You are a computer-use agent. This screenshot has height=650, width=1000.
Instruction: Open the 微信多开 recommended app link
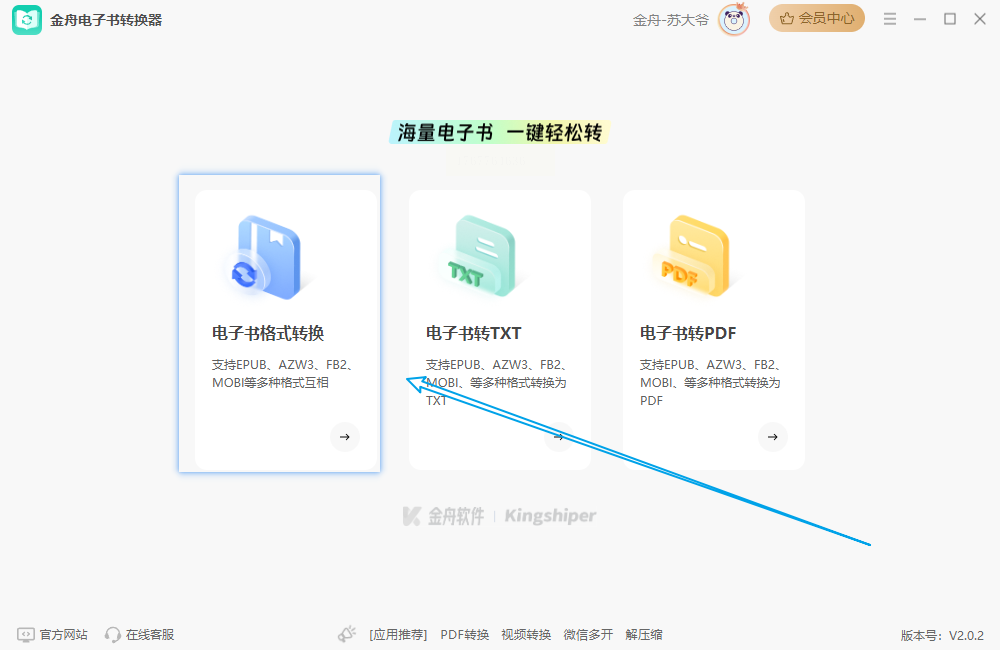click(x=588, y=635)
